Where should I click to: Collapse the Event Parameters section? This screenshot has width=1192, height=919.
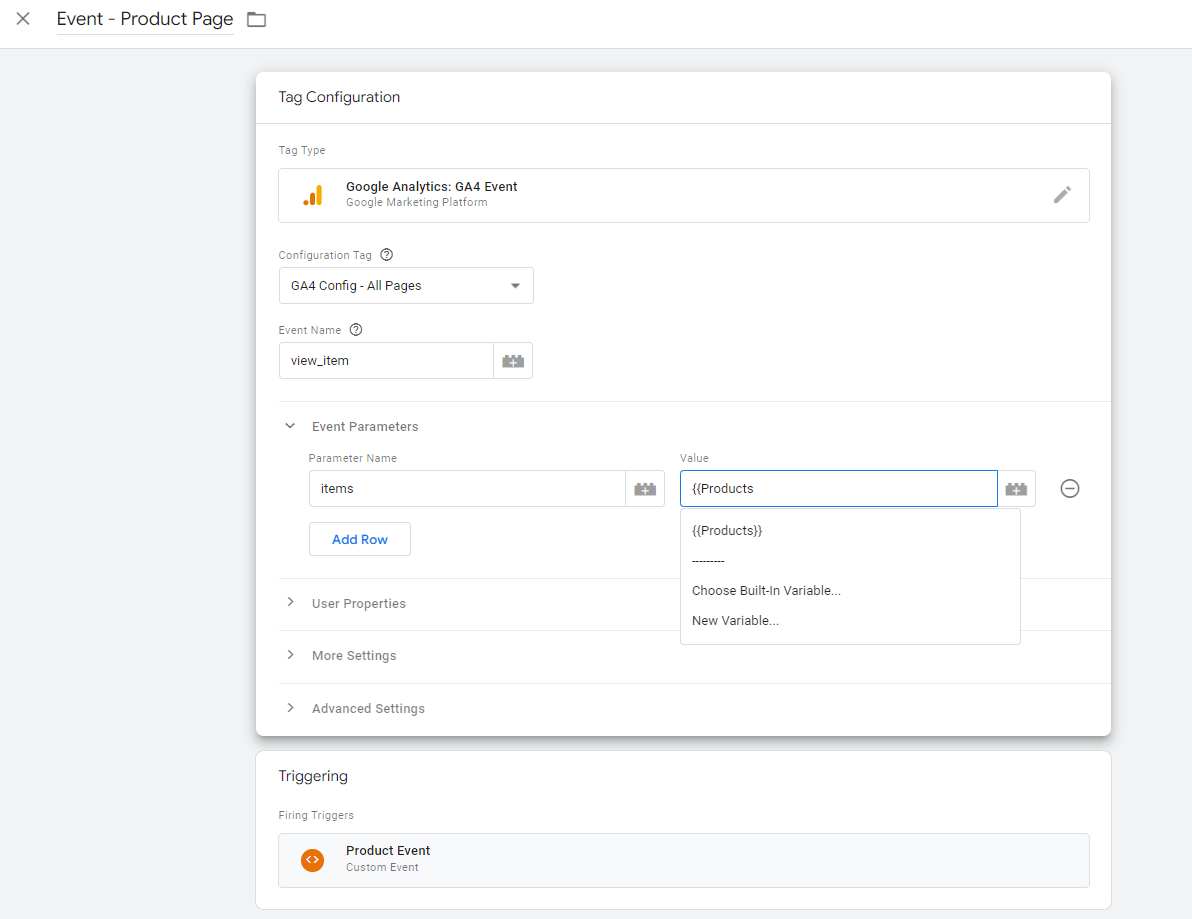(291, 426)
